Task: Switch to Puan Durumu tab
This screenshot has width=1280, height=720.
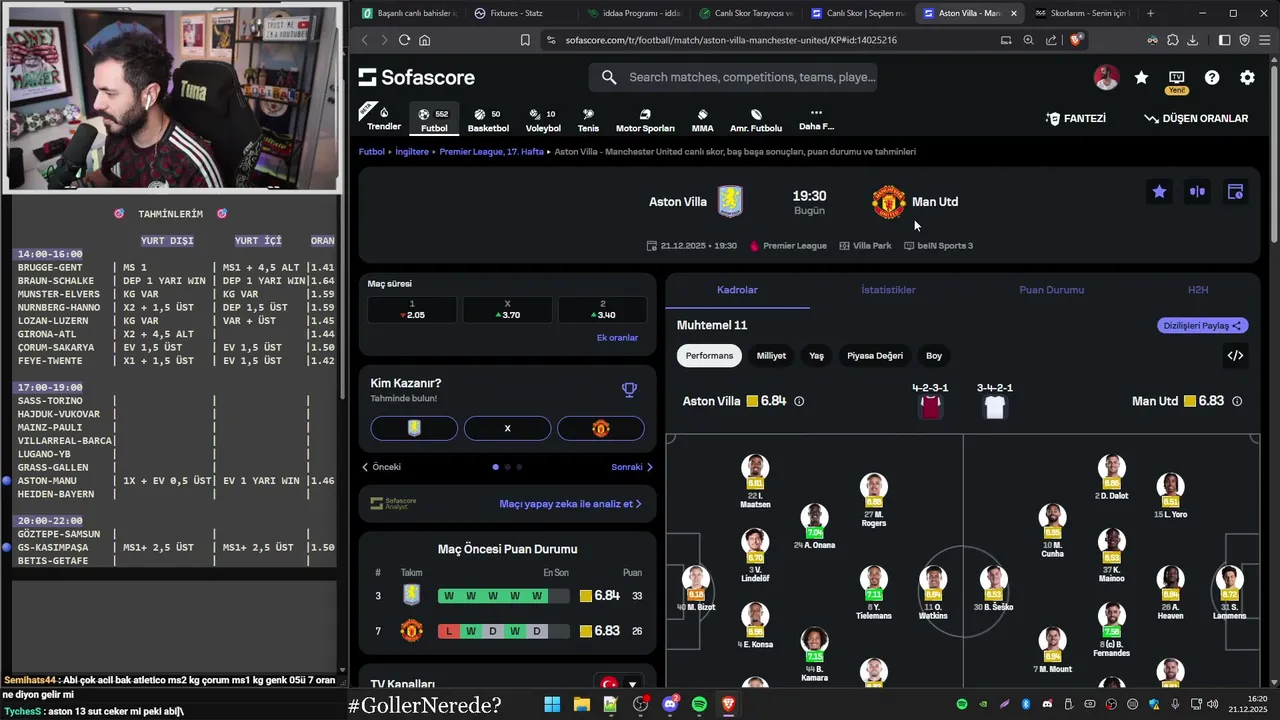Action: click(1051, 290)
